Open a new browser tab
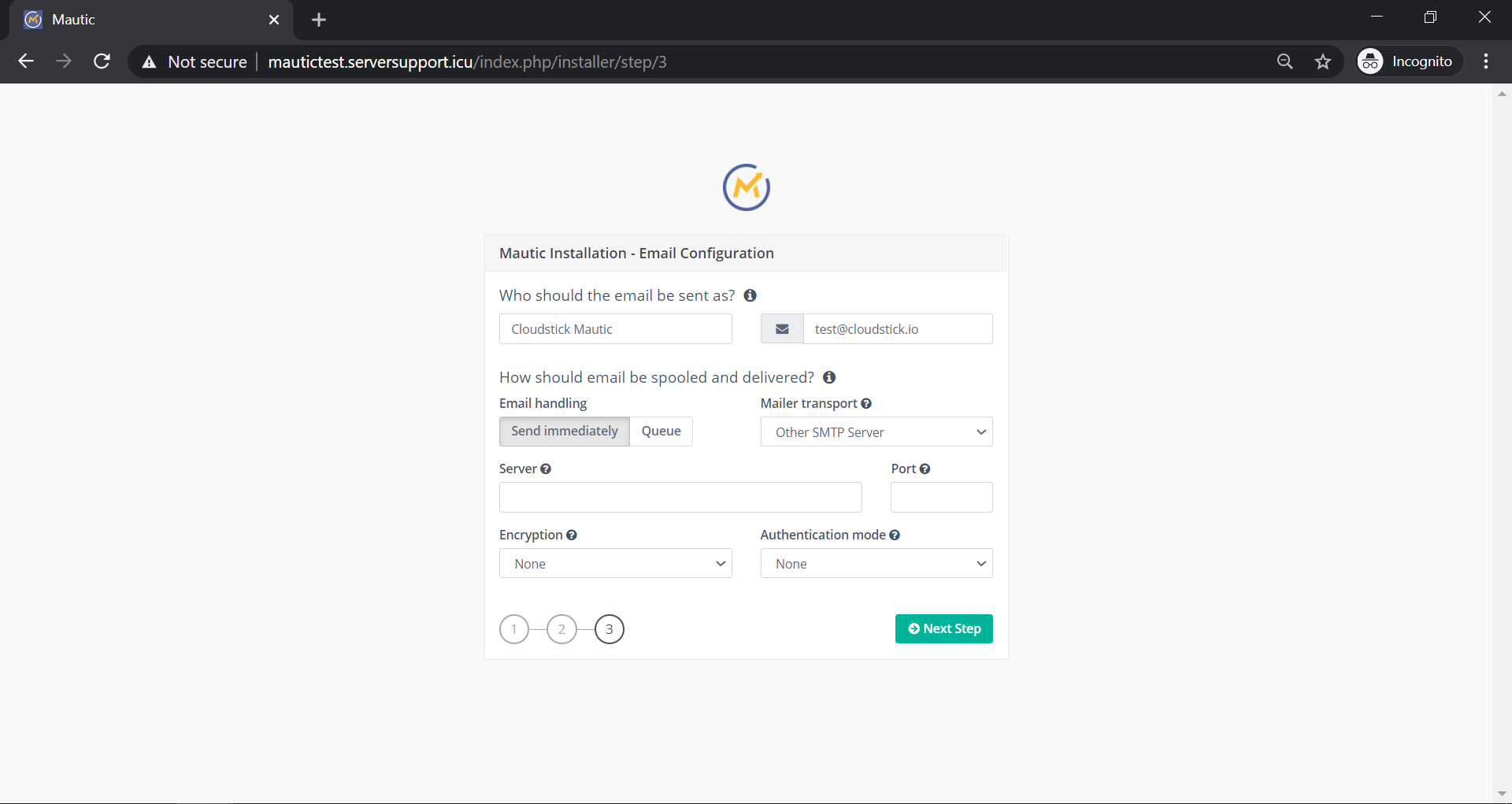 (x=319, y=20)
